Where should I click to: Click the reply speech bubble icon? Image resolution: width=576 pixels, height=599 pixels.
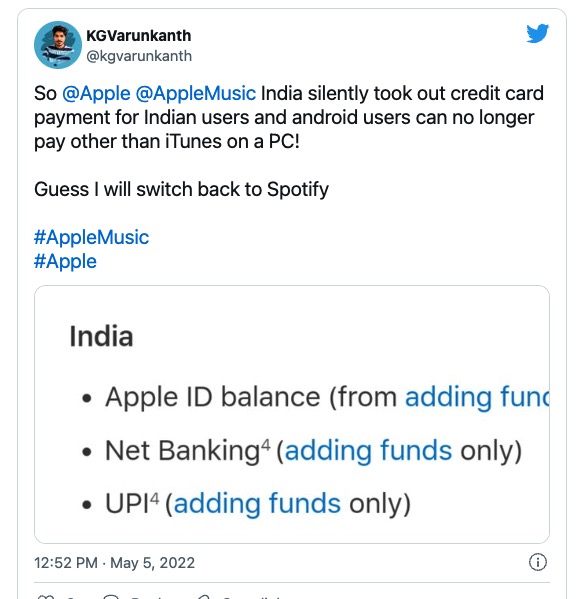coord(111,597)
